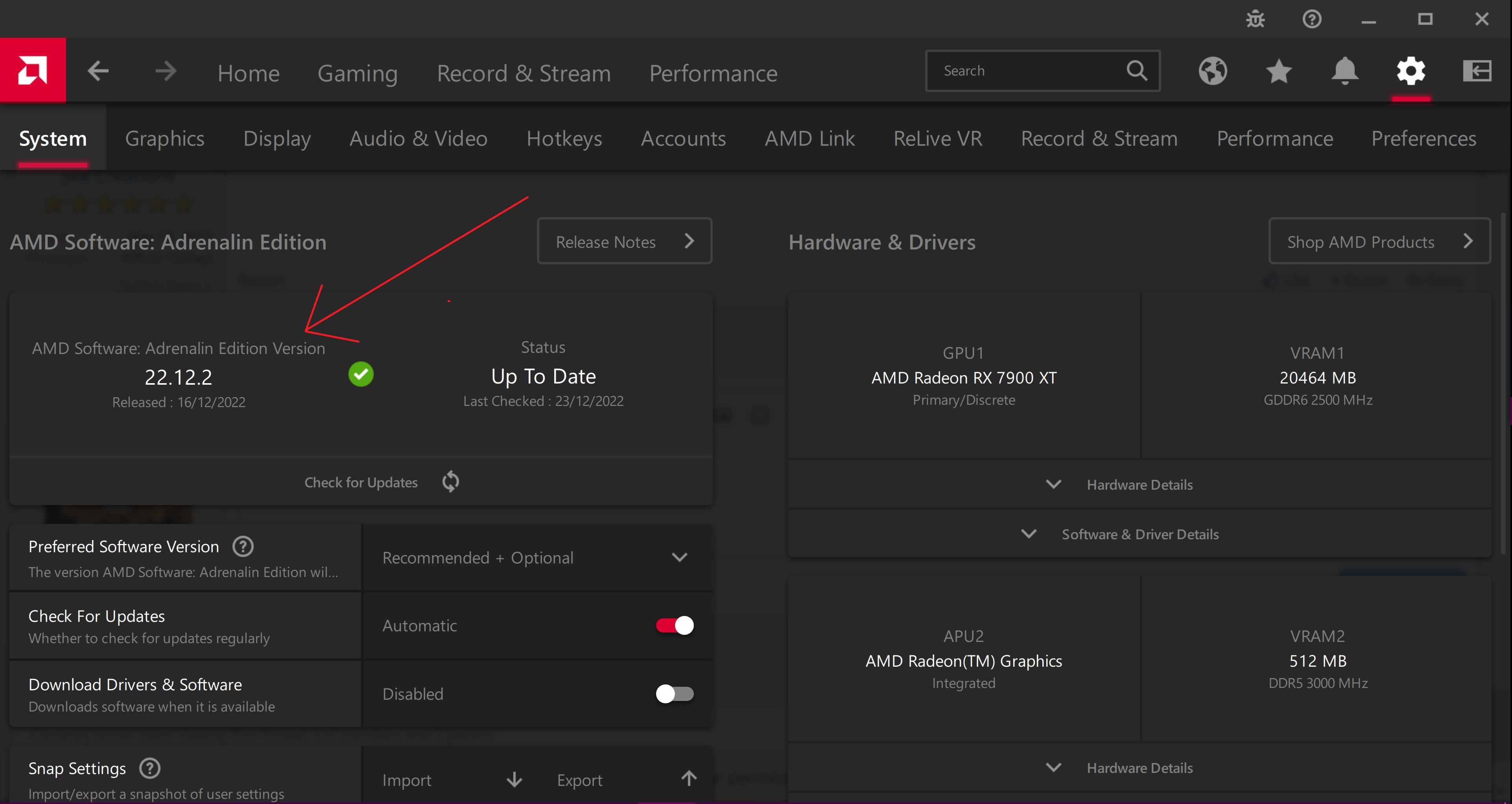
Task: Switch to the Graphics tab
Action: (x=164, y=138)
